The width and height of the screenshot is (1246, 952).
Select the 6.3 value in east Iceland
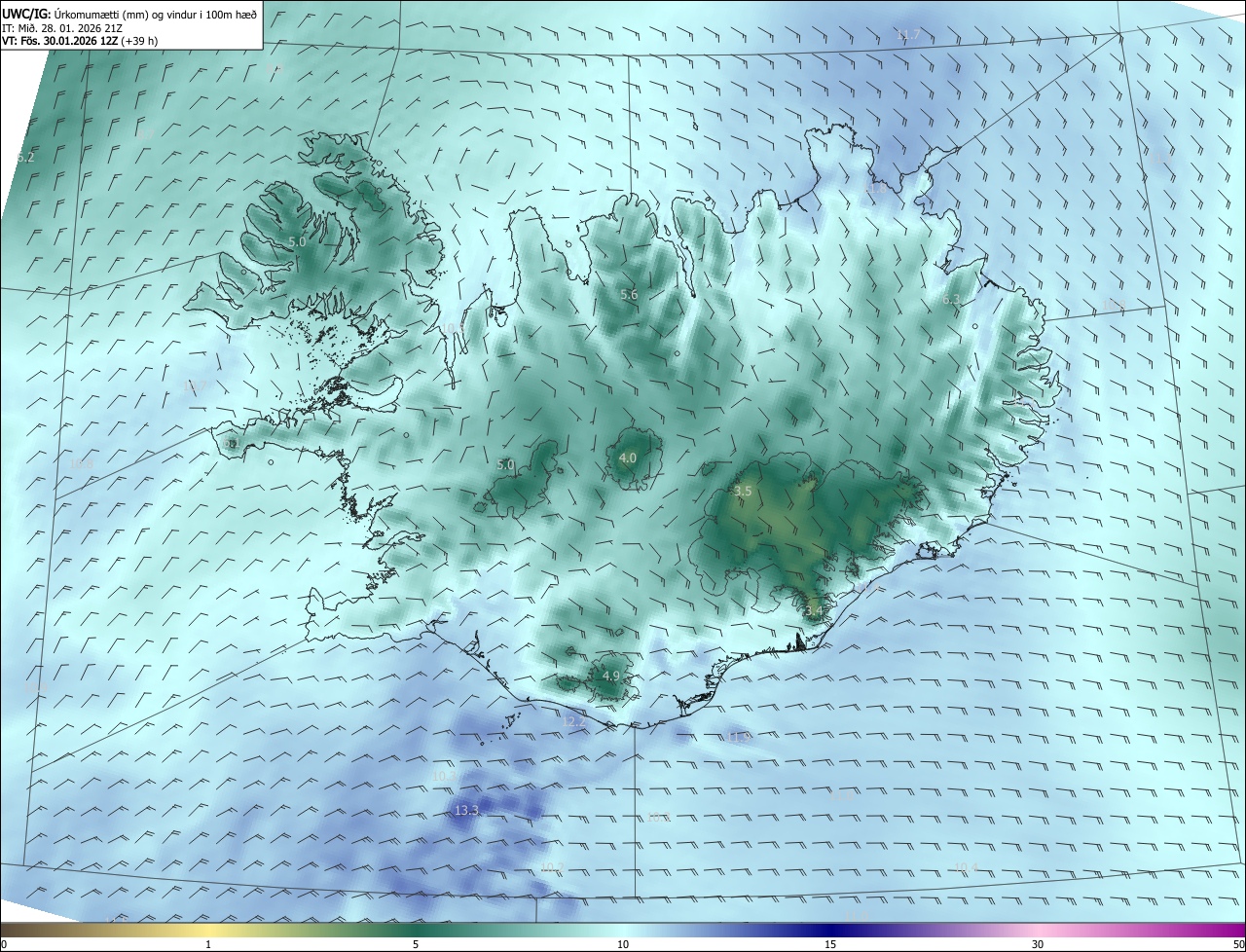[x=951, y=300]
